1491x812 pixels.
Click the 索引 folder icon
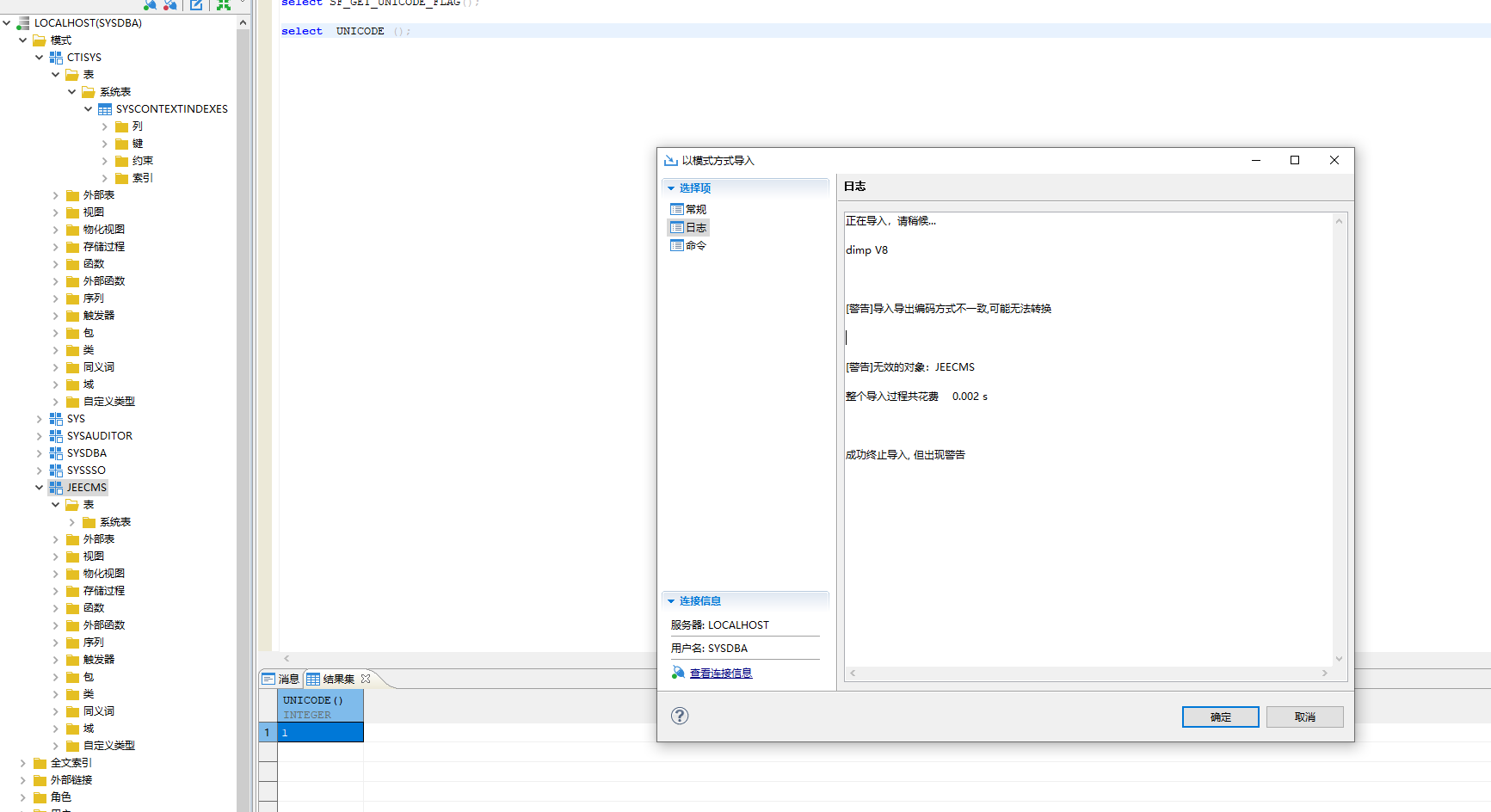click(121, 178)
